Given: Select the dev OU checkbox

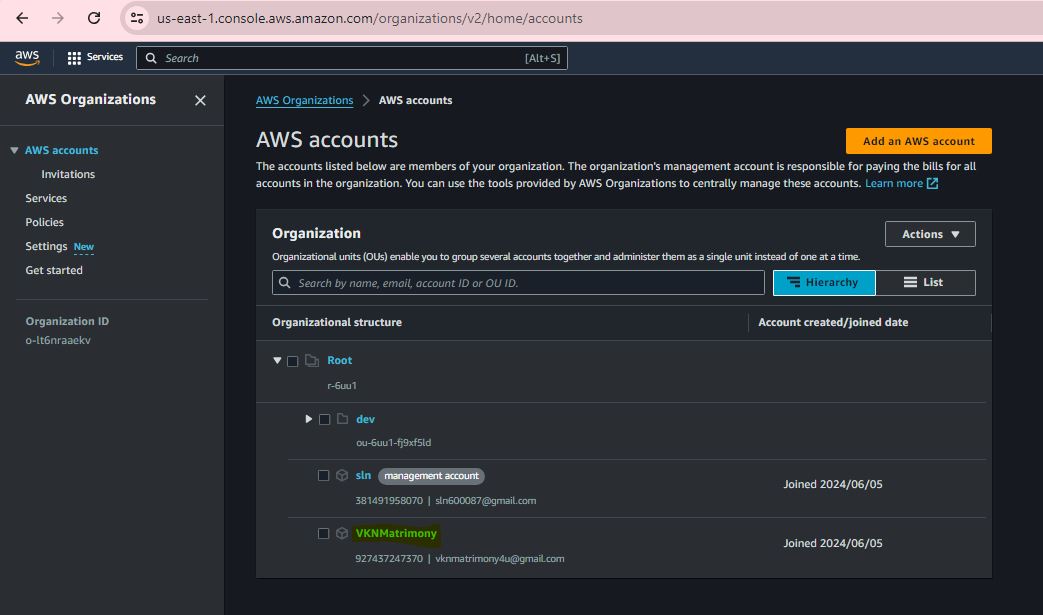Looking at the screenshot, I should (324, 419).
